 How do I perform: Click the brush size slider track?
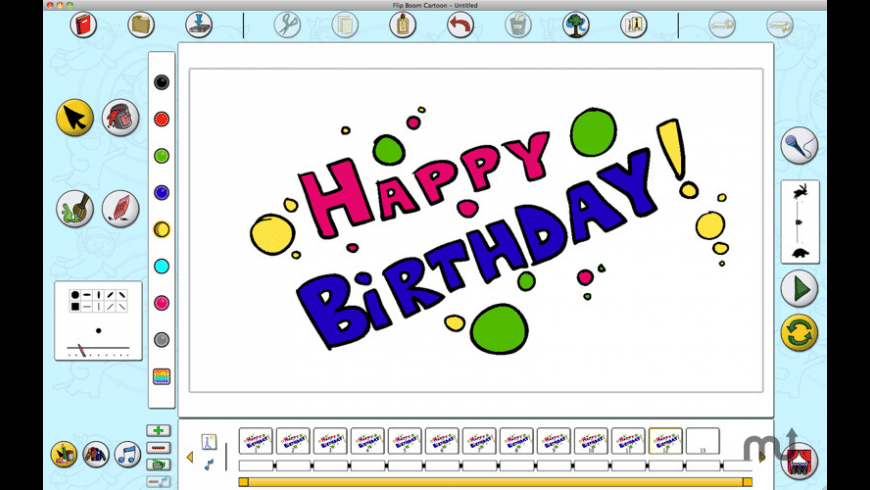(x=98, y=349)
